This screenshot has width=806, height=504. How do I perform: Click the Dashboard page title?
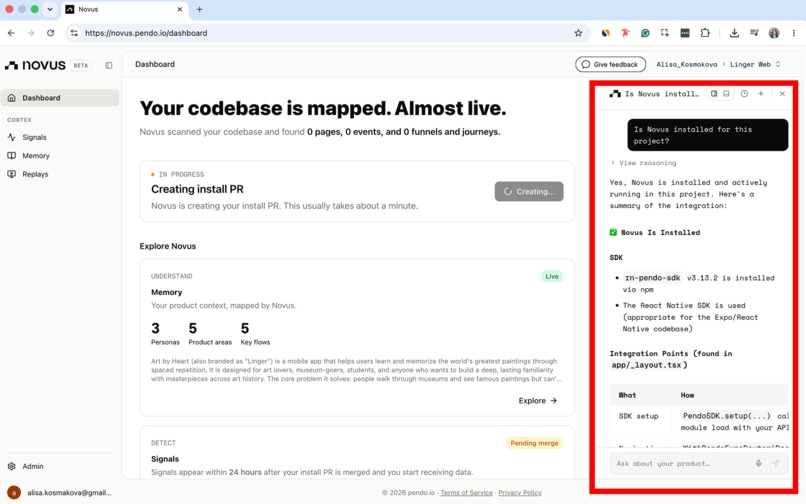(x=155, y=64)
